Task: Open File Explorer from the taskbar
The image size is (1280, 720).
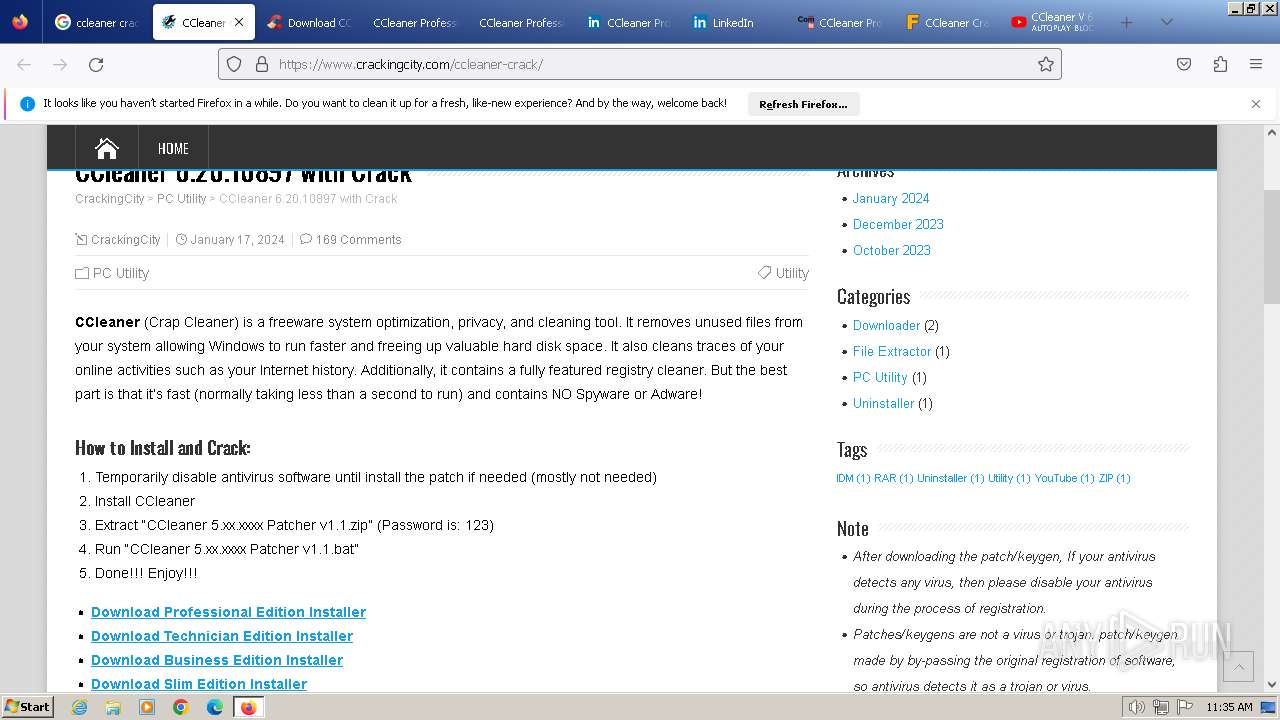Action: [113, 707]
